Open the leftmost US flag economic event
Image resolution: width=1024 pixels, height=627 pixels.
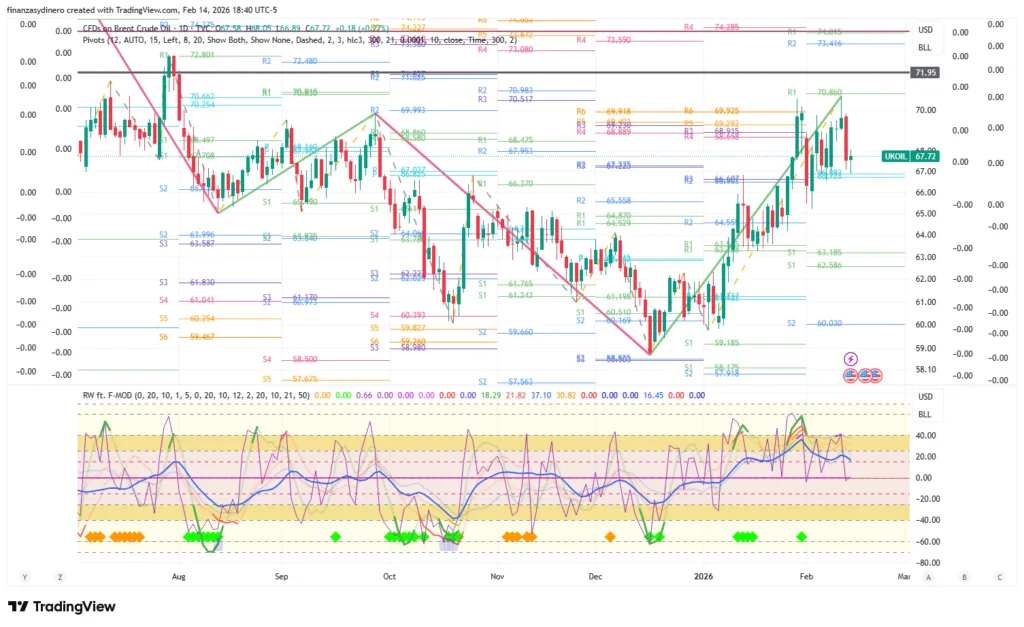pos(851,375)
